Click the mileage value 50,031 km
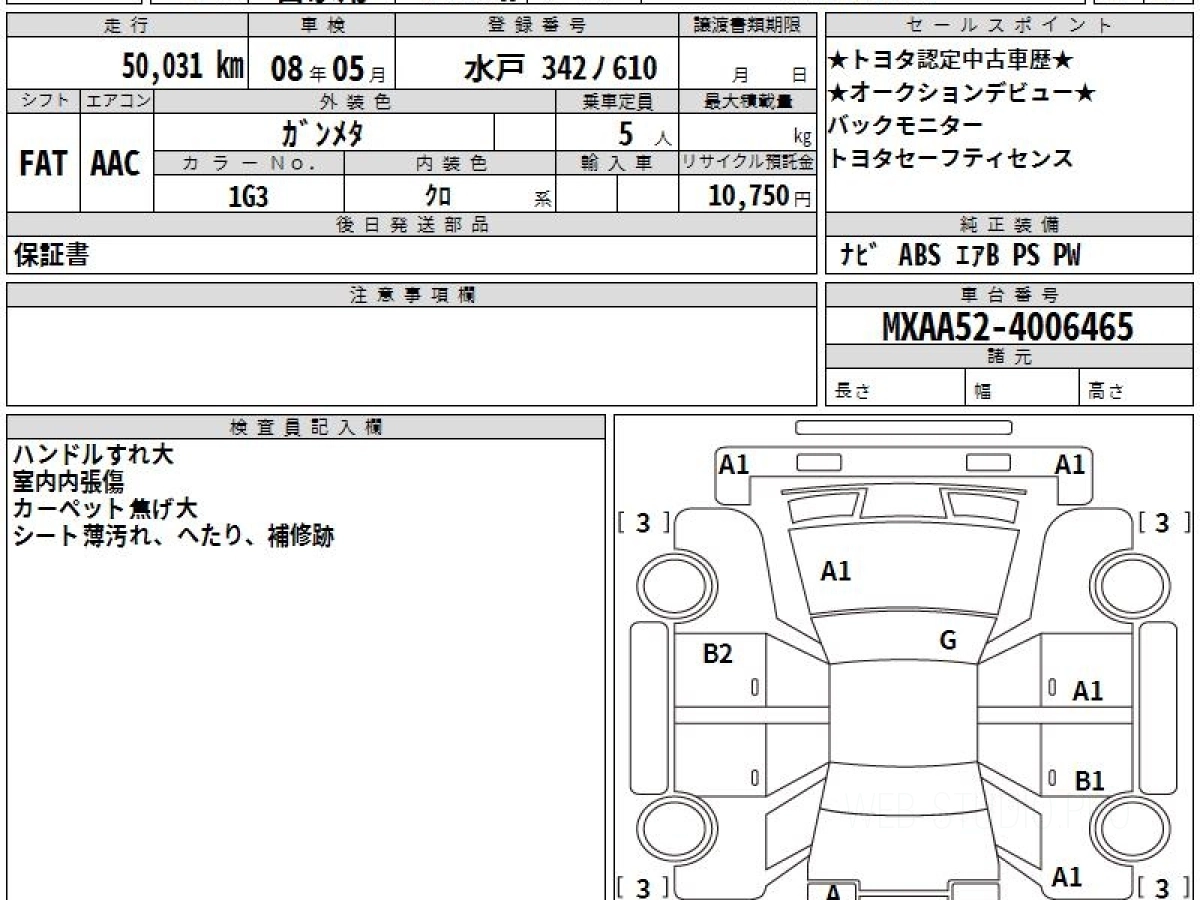 (x=183, y=67)
